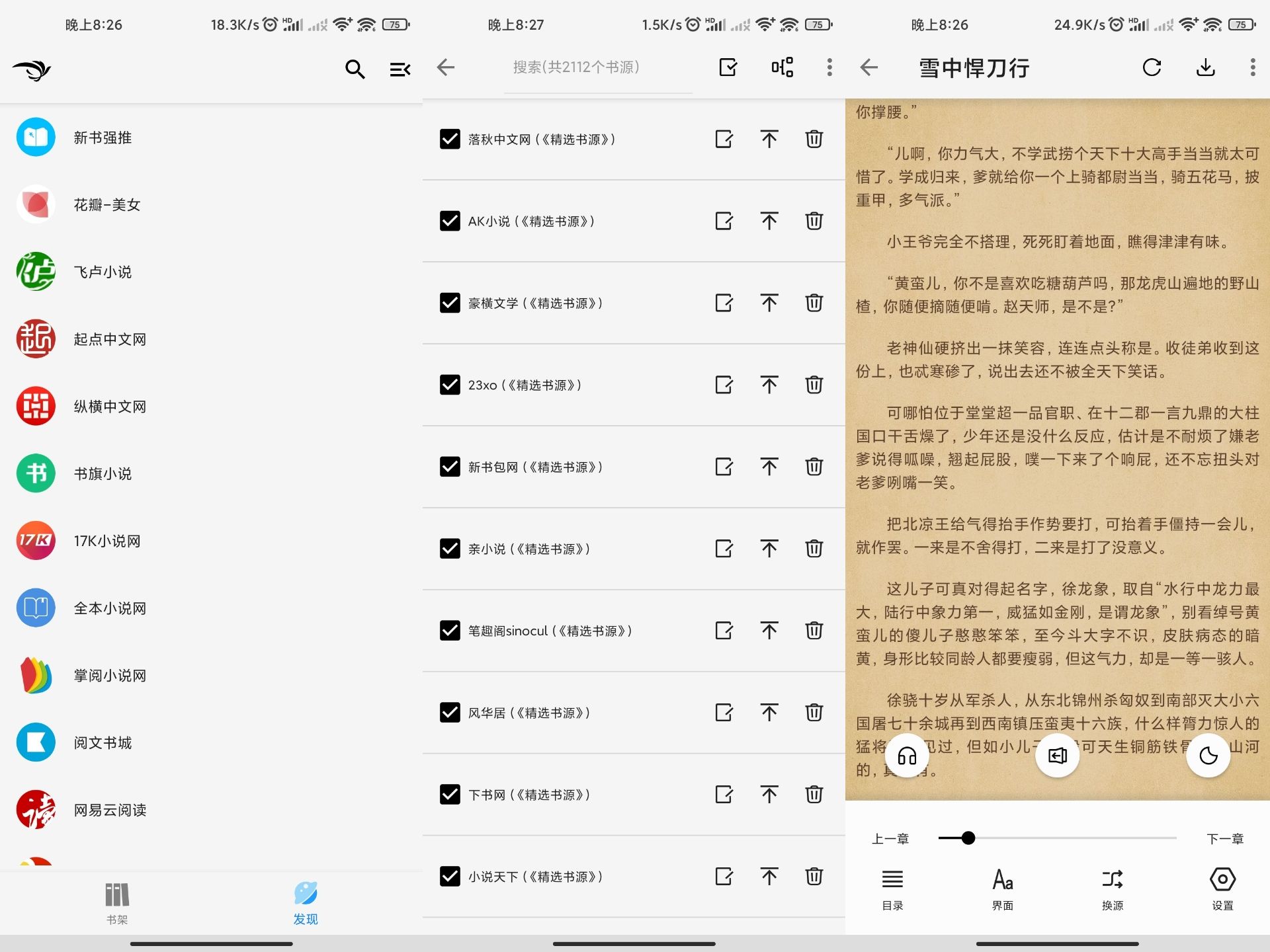Screen dimensions: 1270x952
Task: Uncheck the 笔趣阁sinocul source
Action: coord(450,631)
